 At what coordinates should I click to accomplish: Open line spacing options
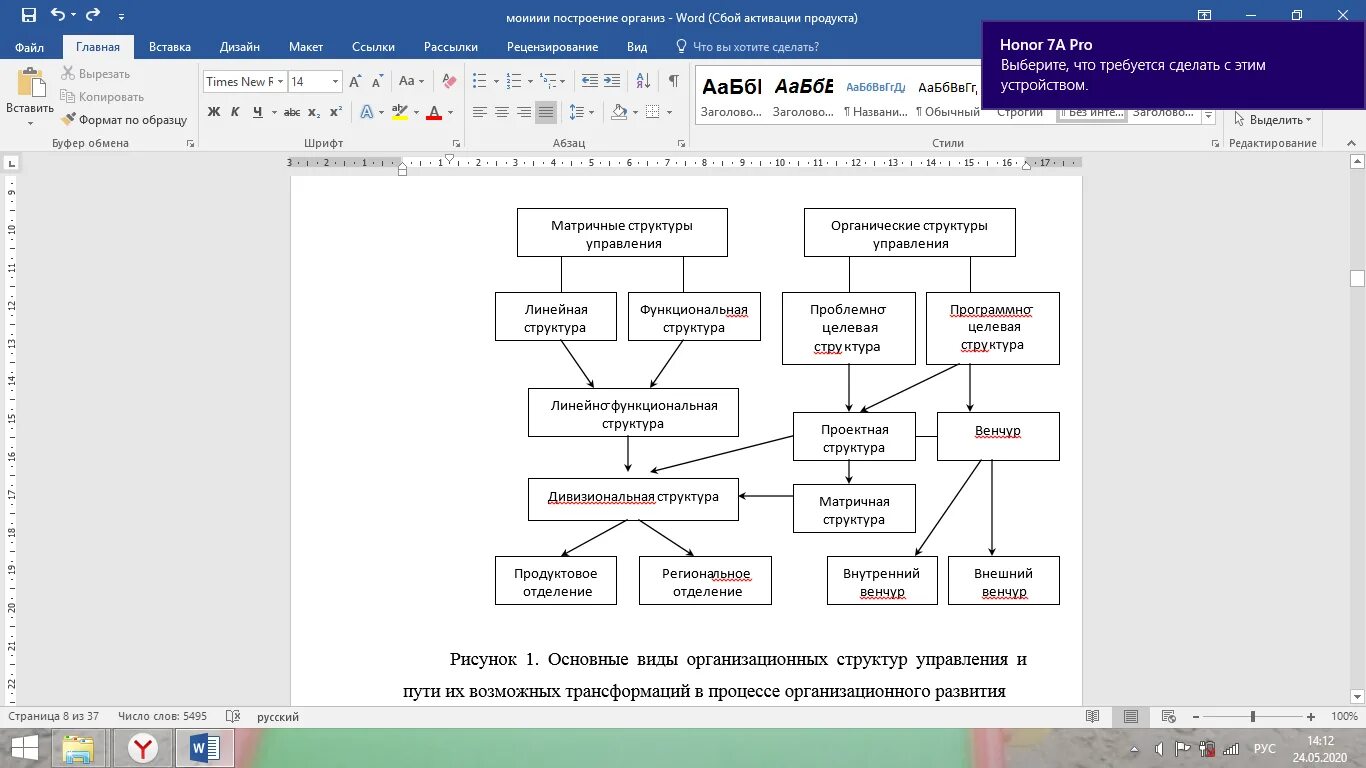click(581, 112)
